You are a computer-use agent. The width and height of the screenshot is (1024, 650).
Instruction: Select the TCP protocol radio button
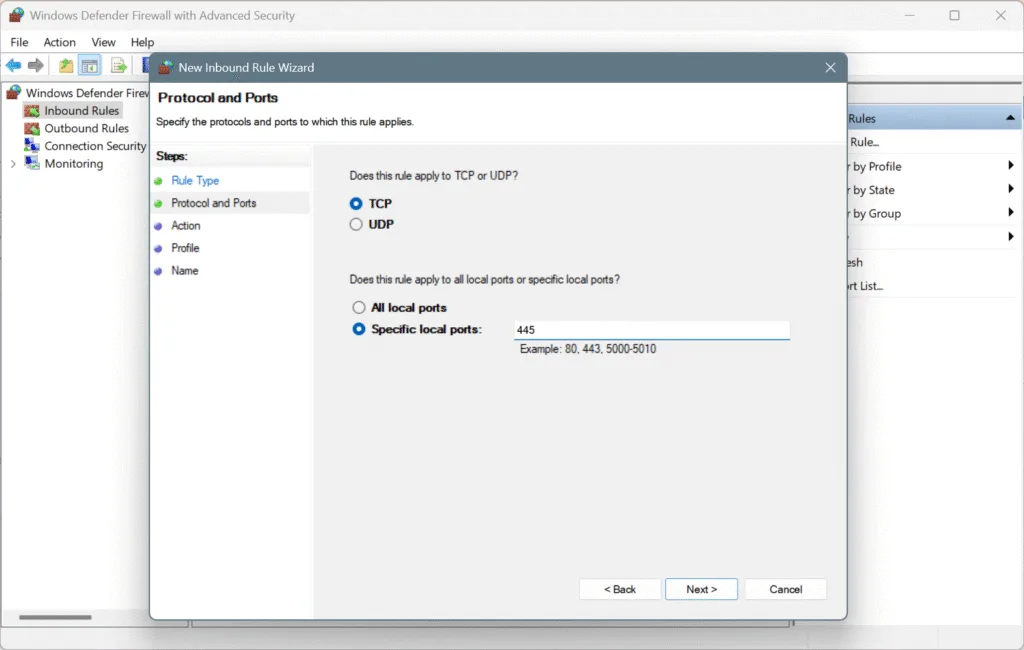pos(356,202)
